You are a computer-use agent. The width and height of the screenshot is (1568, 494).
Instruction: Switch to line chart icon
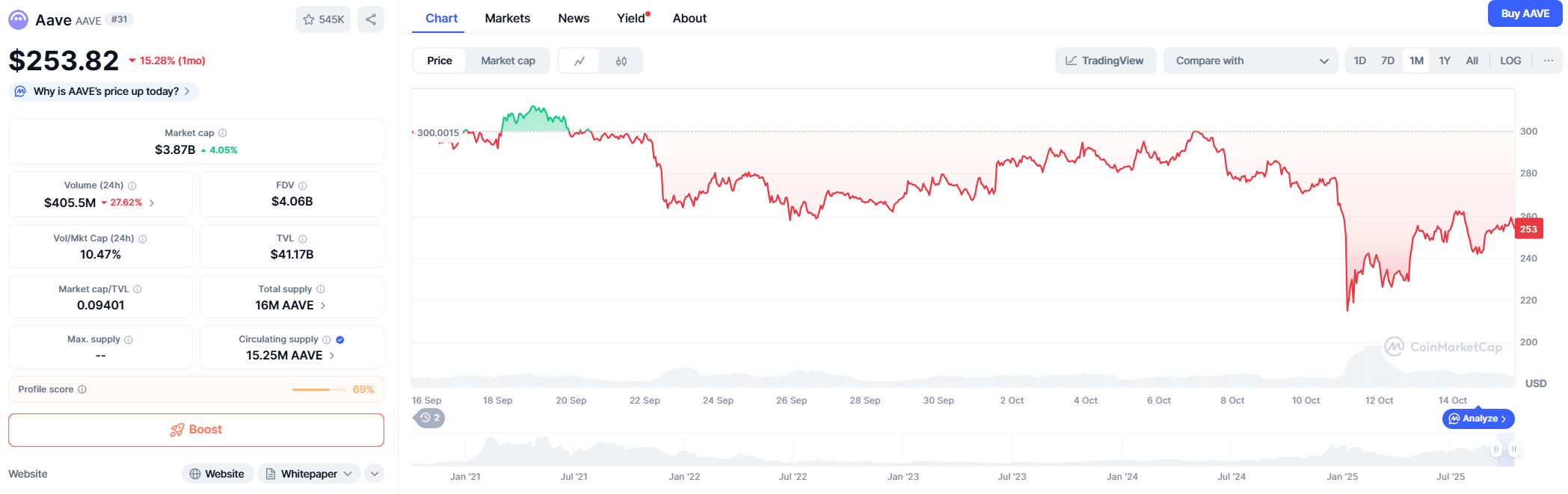pyautogui.click(x=579, y=61)
